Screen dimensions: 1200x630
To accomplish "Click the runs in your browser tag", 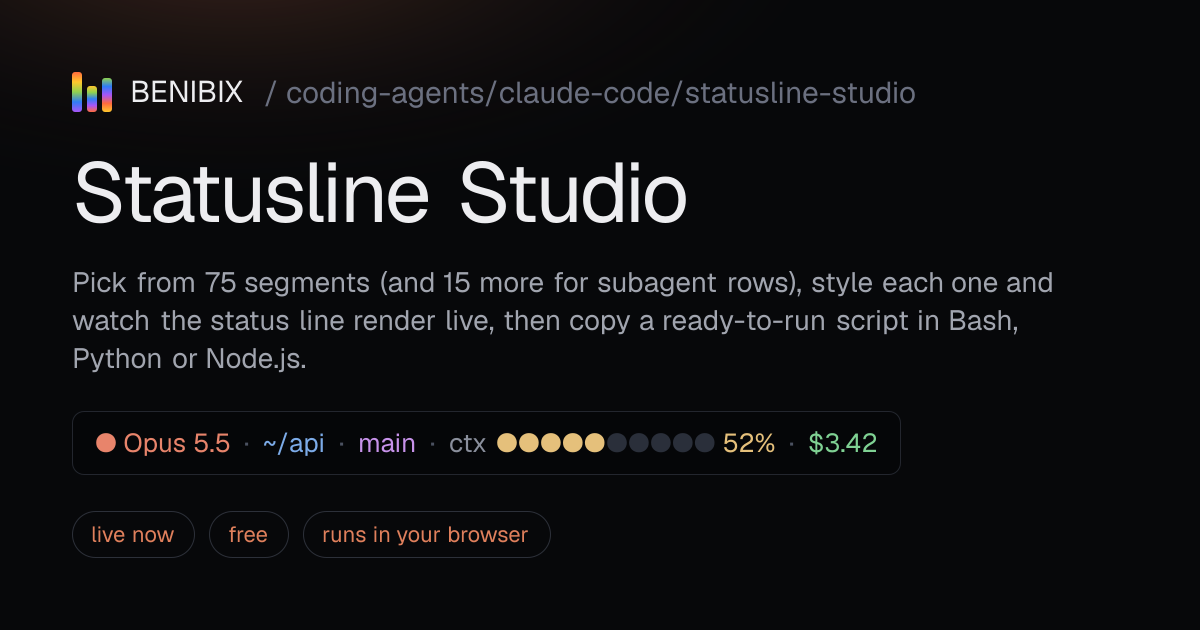I will click(426, 535).
